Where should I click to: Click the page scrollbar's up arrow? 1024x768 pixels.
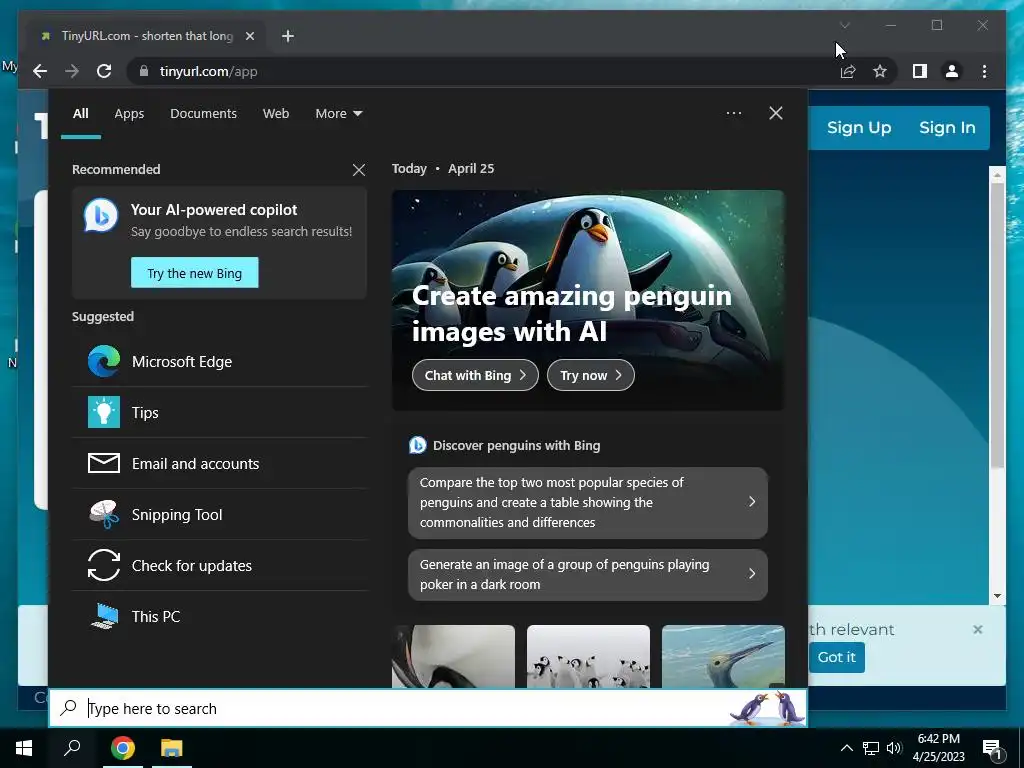(997, 174)
